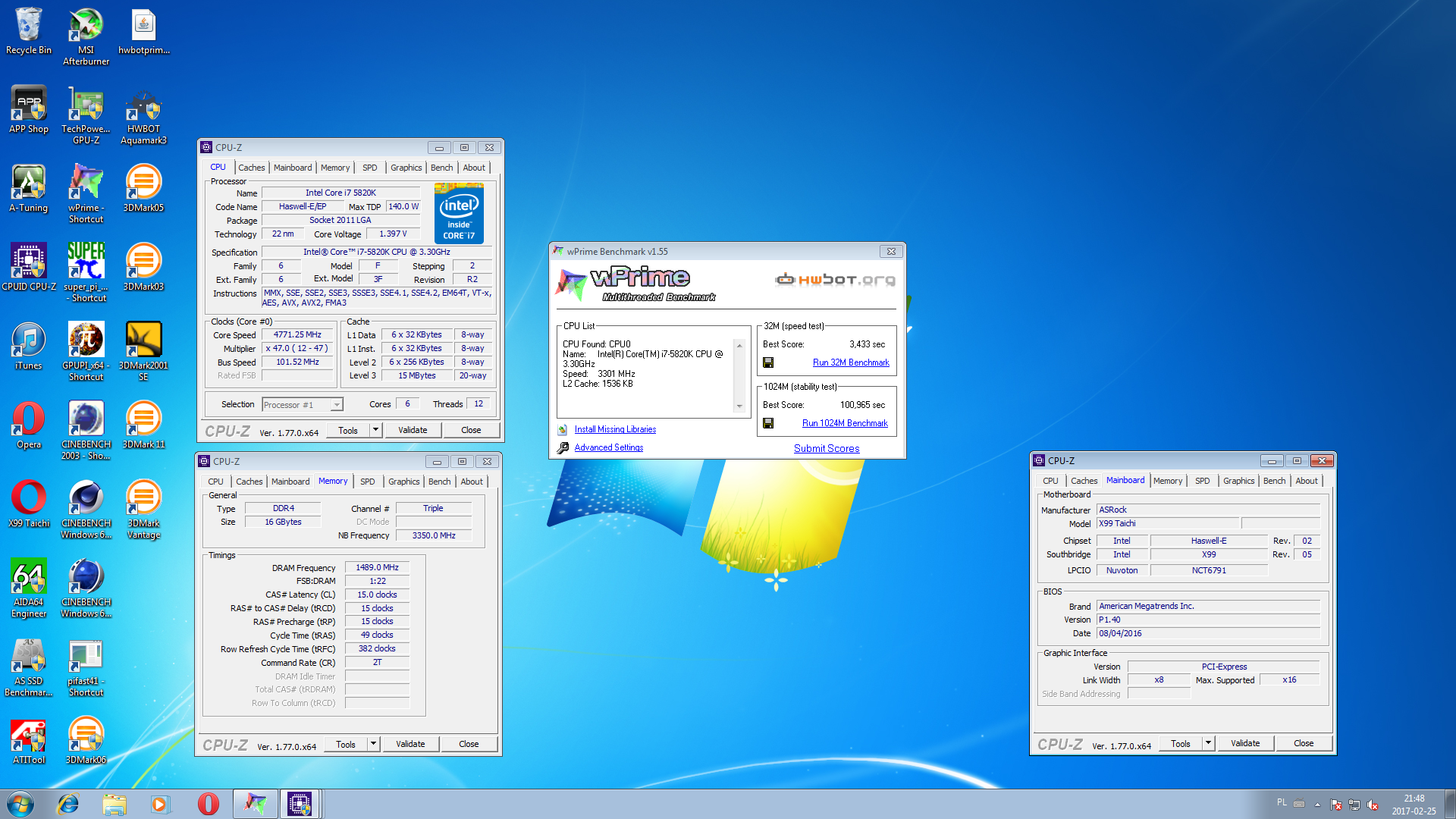
Task: Open 3DMark05 desktop icon
Action: pyautogui.click(x=143, y=189)
